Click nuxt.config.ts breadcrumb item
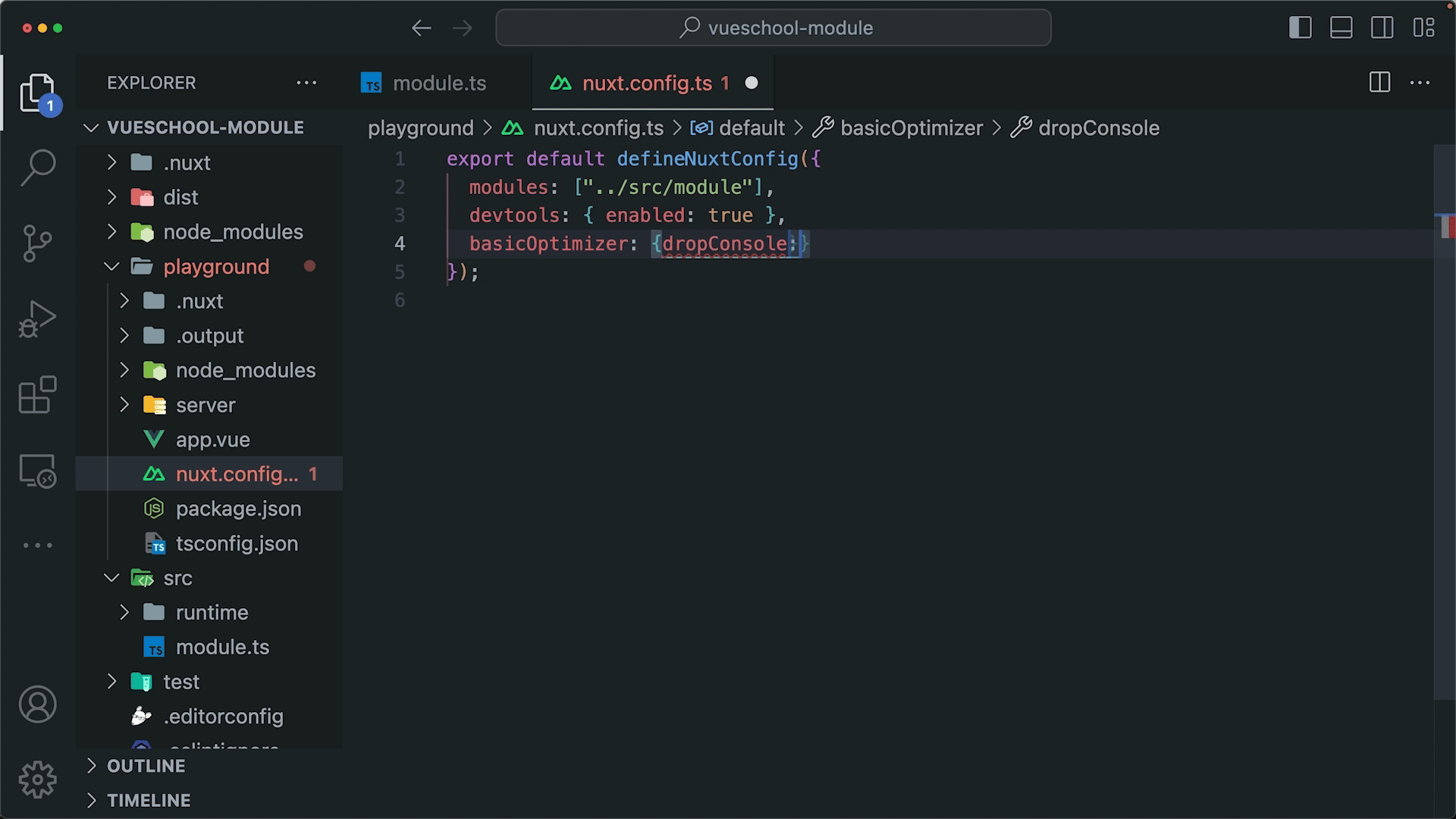This screenshot has width=1456, height=819. [x=583, y=128]
